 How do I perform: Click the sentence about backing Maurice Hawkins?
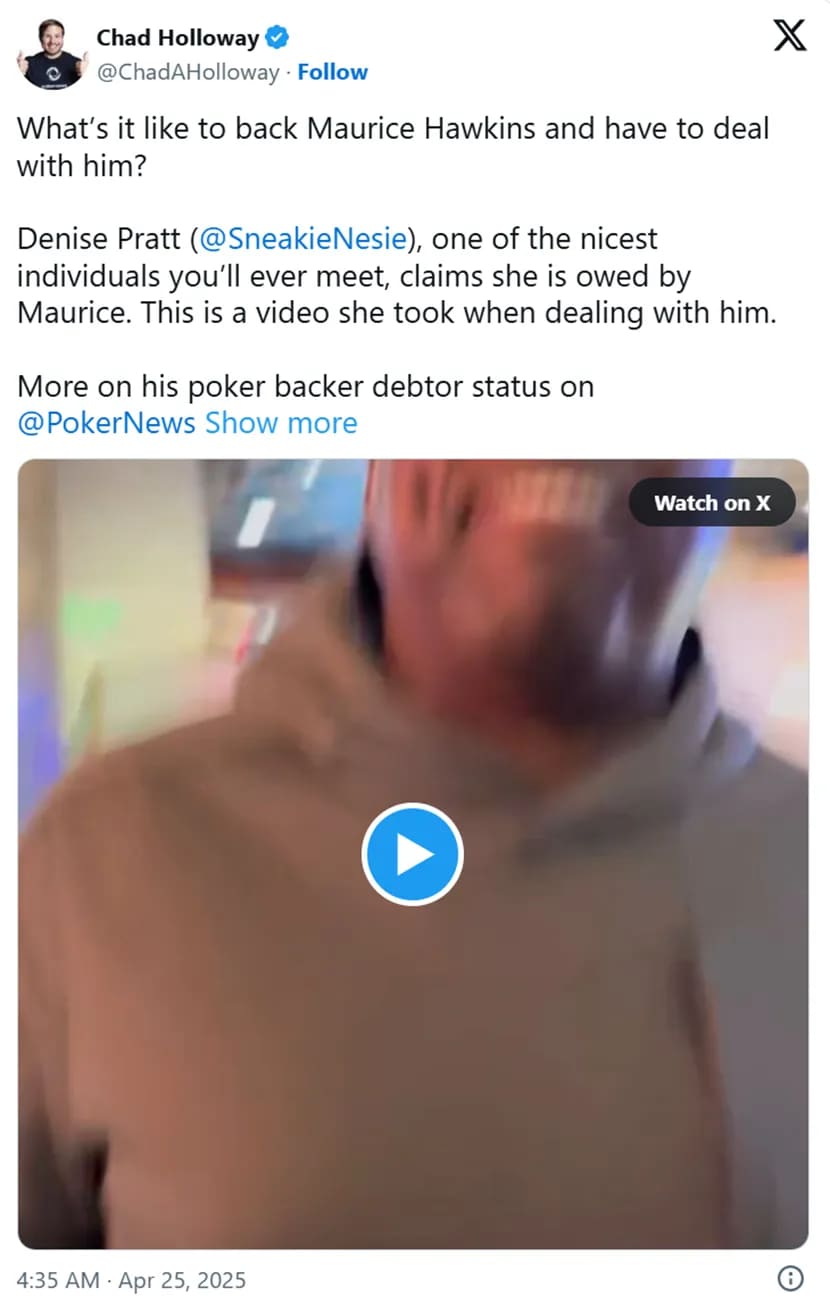coord(393,147)
